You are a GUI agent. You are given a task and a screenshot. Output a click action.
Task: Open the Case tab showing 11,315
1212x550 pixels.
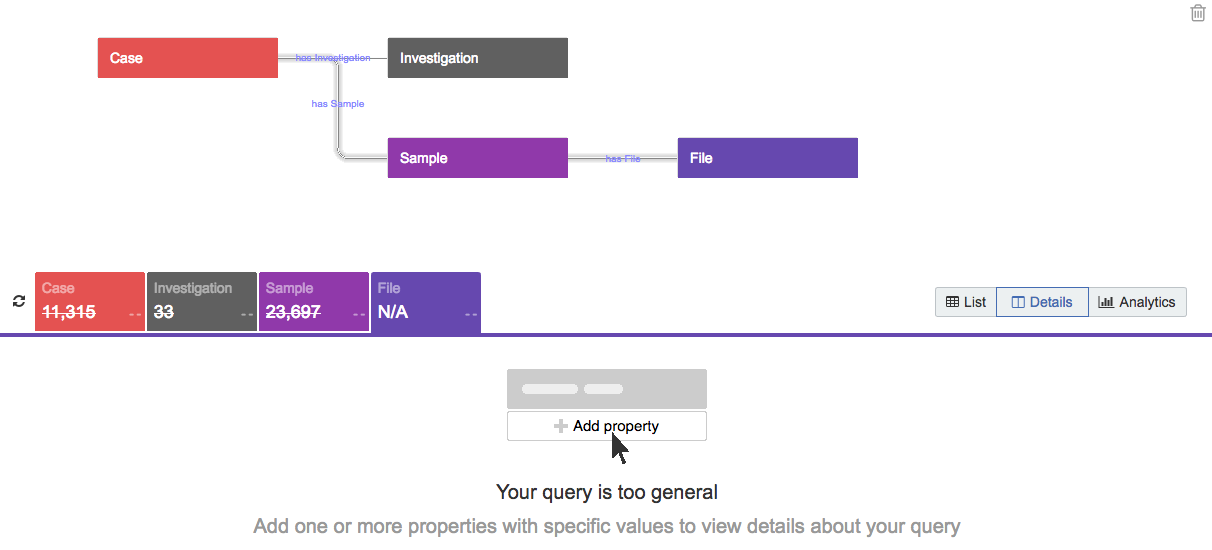(x=90, y=302)
